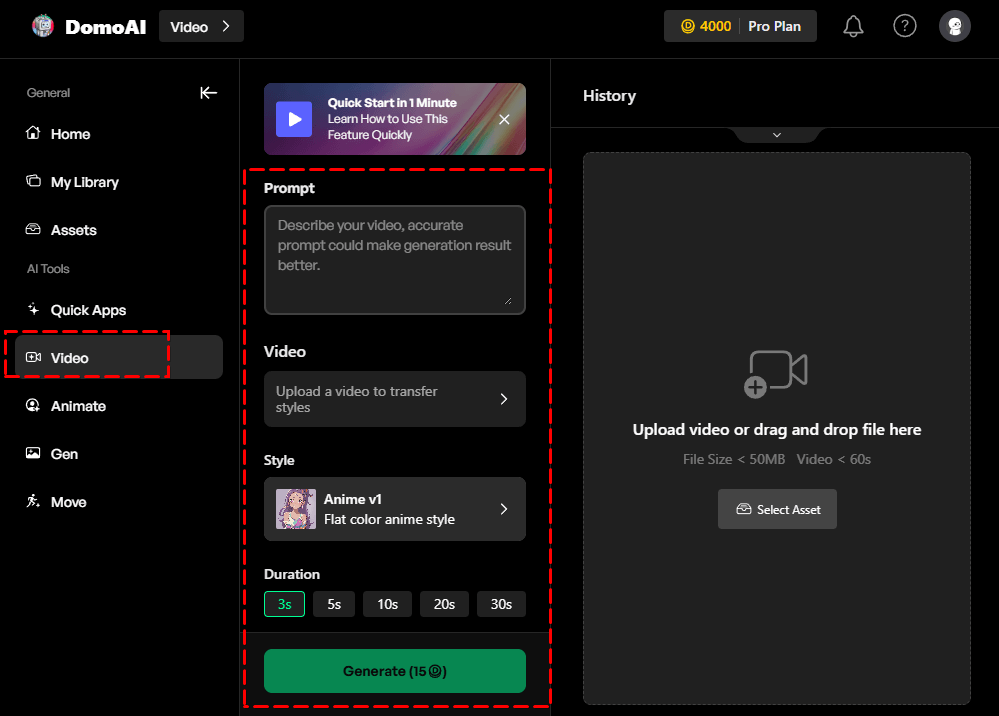Viewport: 999px width, 716px height.
Task: Play the Quick Start tutorial video
Action: pos(294,119)
